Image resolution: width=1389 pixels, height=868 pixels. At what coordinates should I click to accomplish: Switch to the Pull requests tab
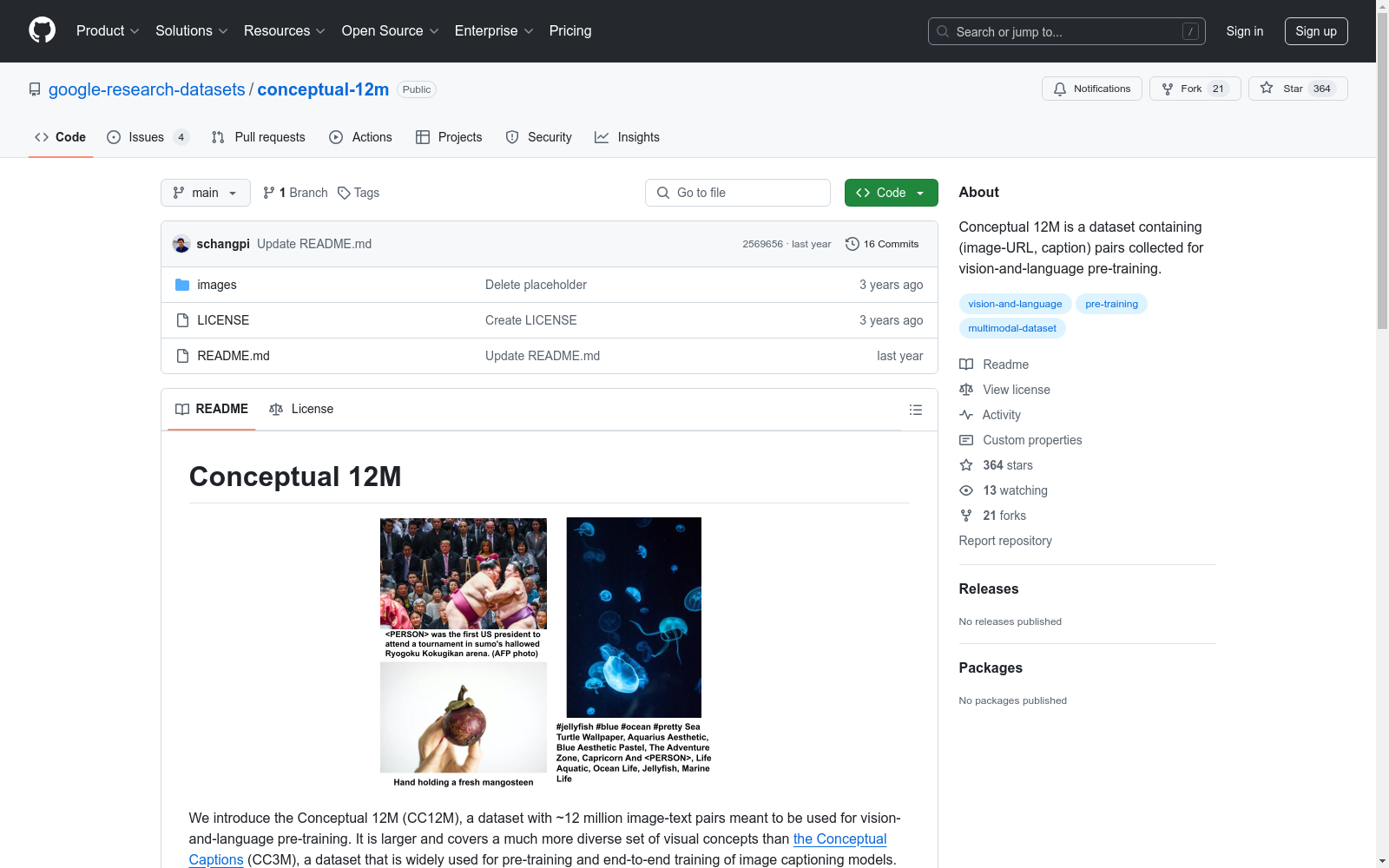coord(259,137)
